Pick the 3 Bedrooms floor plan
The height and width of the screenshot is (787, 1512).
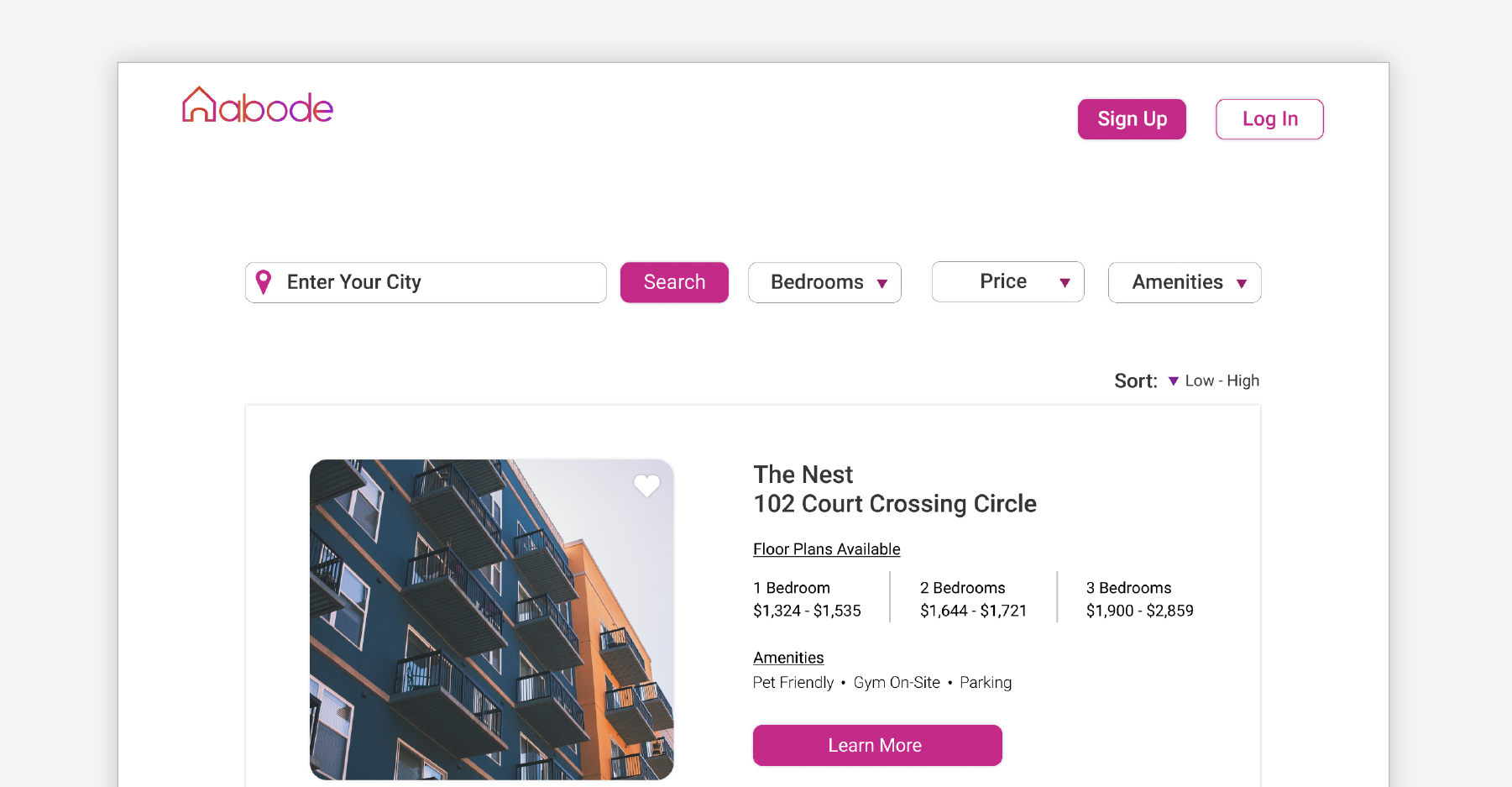pos(1139,599)
